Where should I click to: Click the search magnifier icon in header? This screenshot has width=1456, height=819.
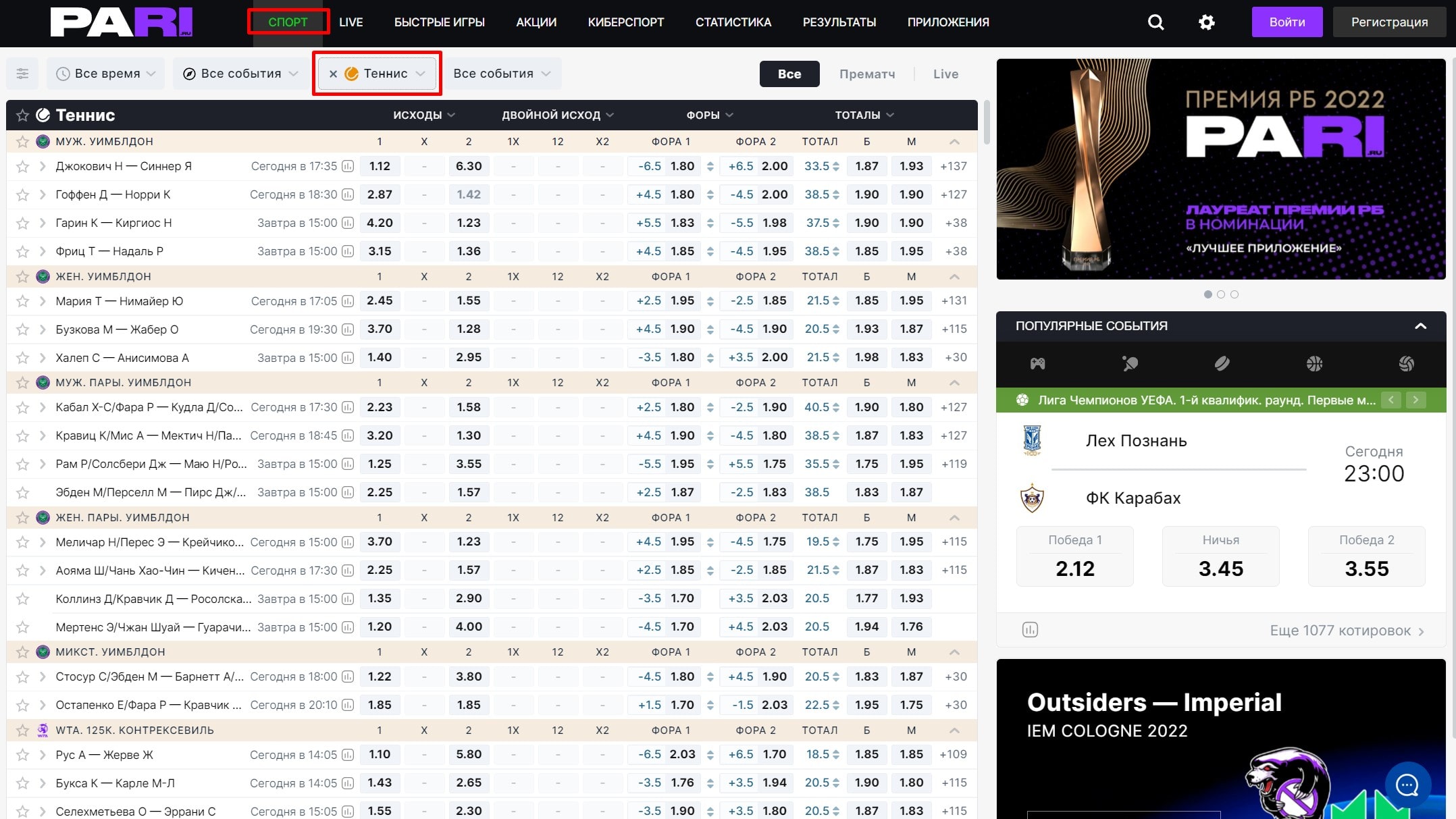pyautogui.click(x=1155, y=22)
